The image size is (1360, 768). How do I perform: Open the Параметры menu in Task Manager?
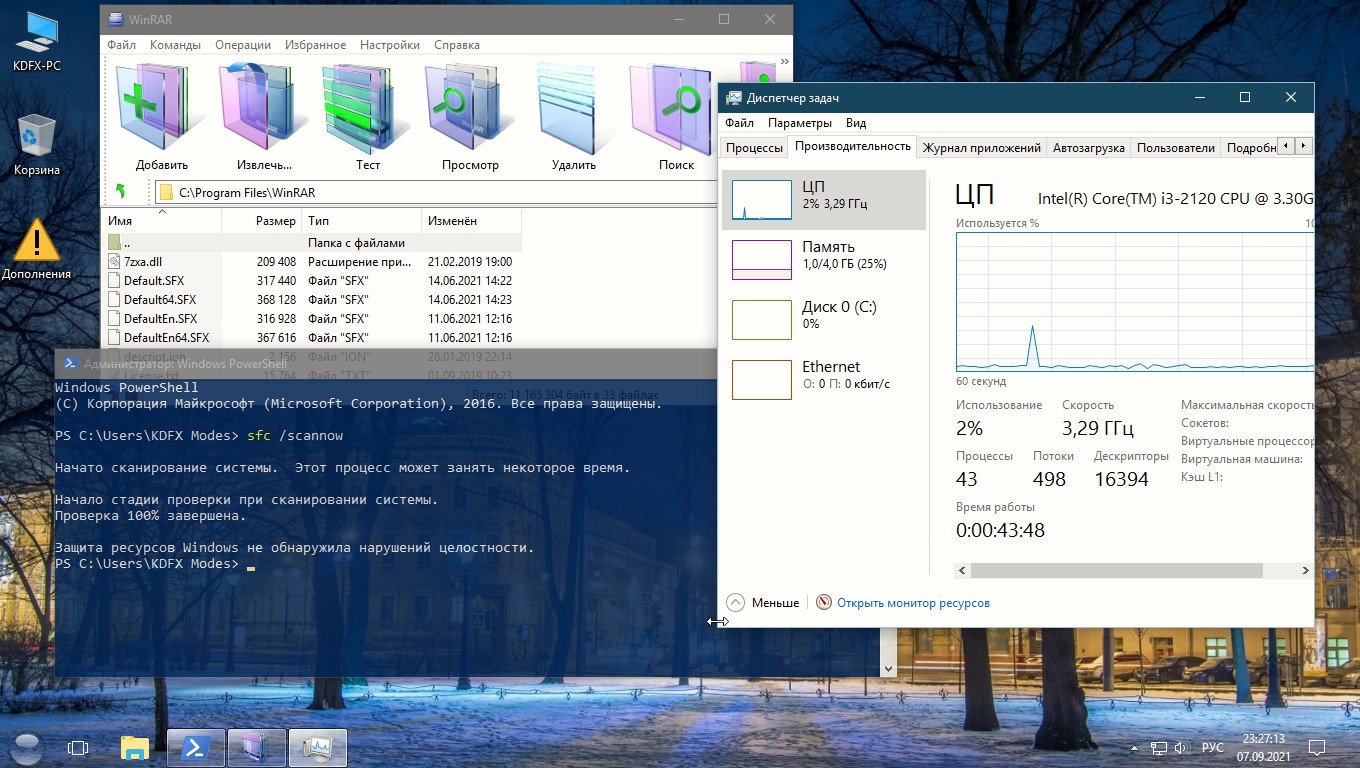(799, 123)
